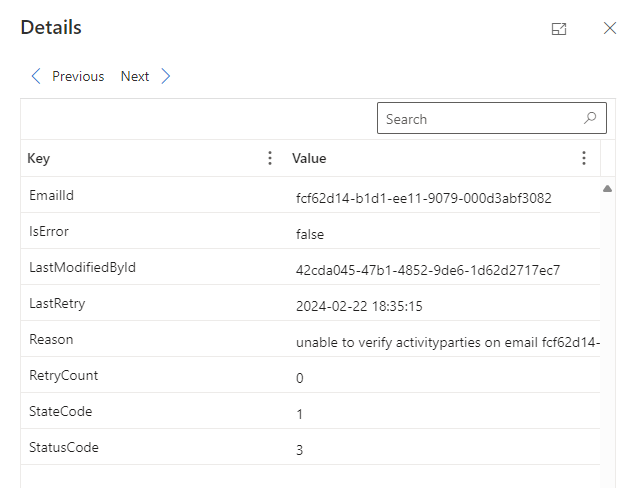The width and height of the screenshot is (627, 488).
Task: Select the RetryCount value 0
Action: click(300, 378)
